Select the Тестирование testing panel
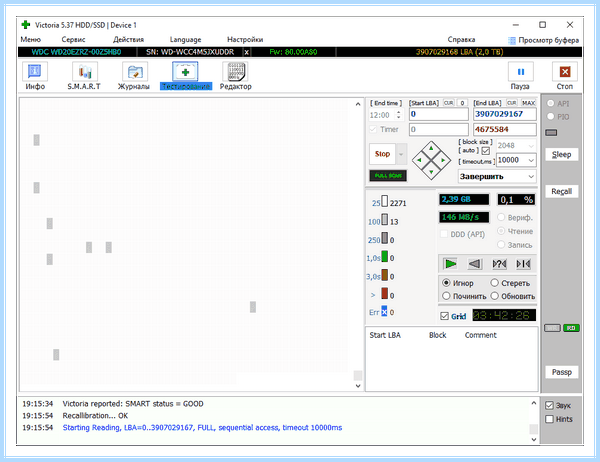 (x=186, y=76)
